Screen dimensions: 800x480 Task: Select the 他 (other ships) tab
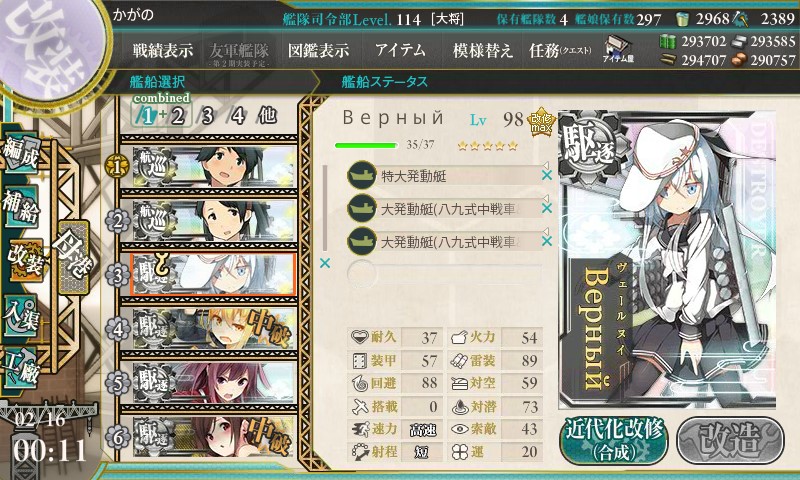click(x=267, y=115)
